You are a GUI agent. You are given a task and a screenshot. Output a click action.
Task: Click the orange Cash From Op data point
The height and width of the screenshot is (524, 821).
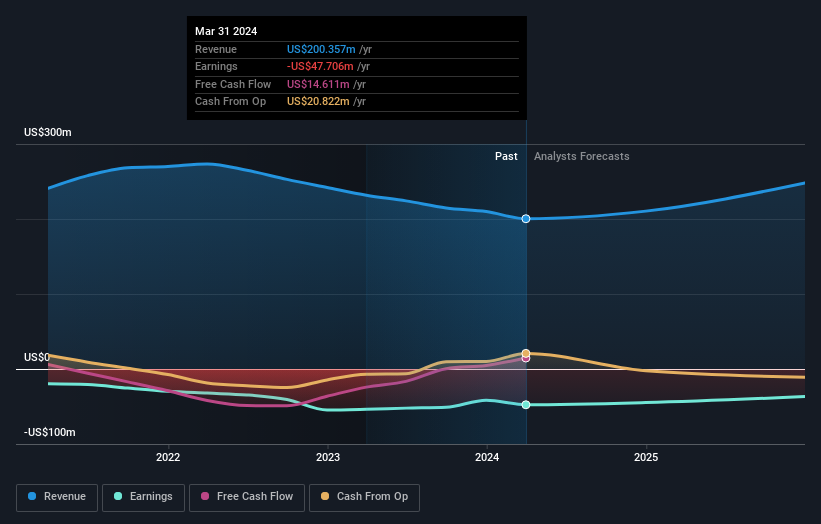click(x=526, y=353)
